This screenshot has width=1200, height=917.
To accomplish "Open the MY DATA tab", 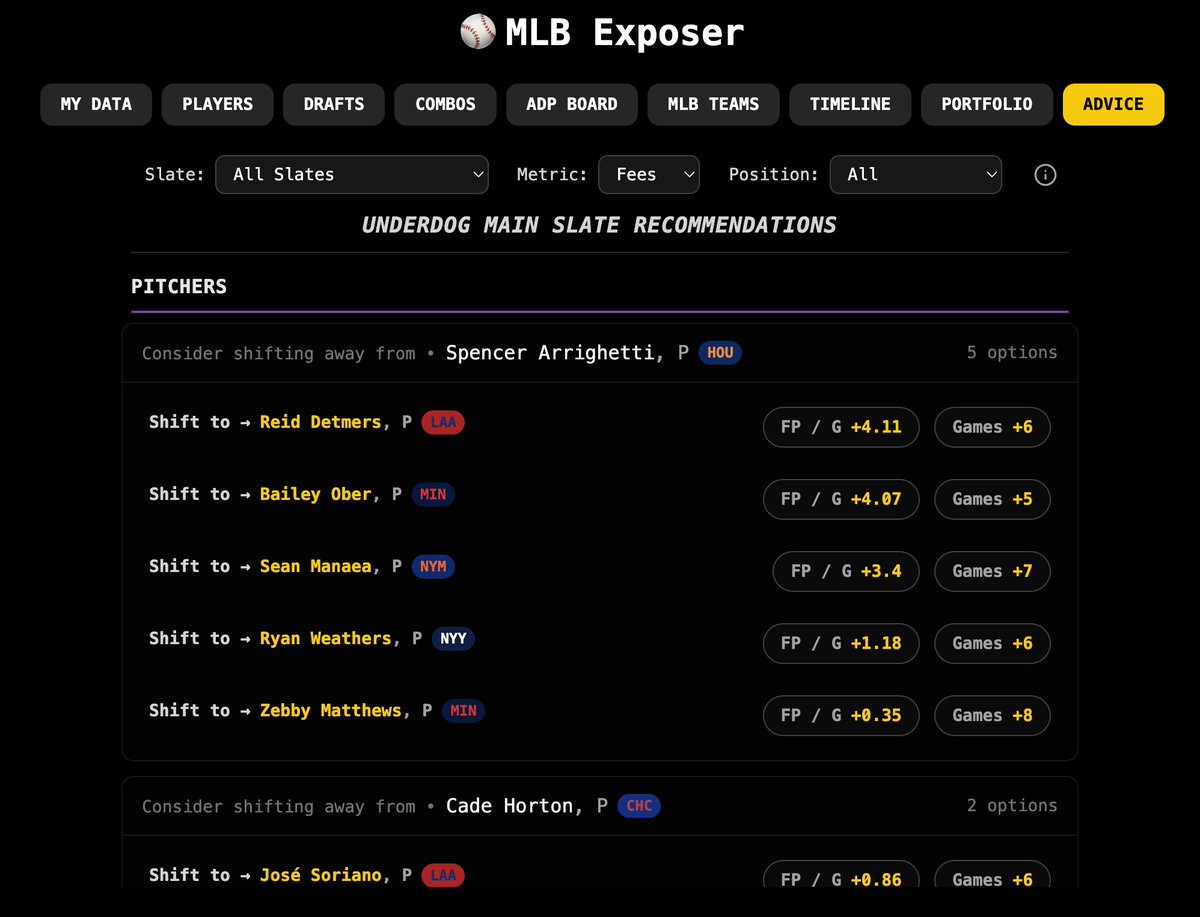I will 96,104.
